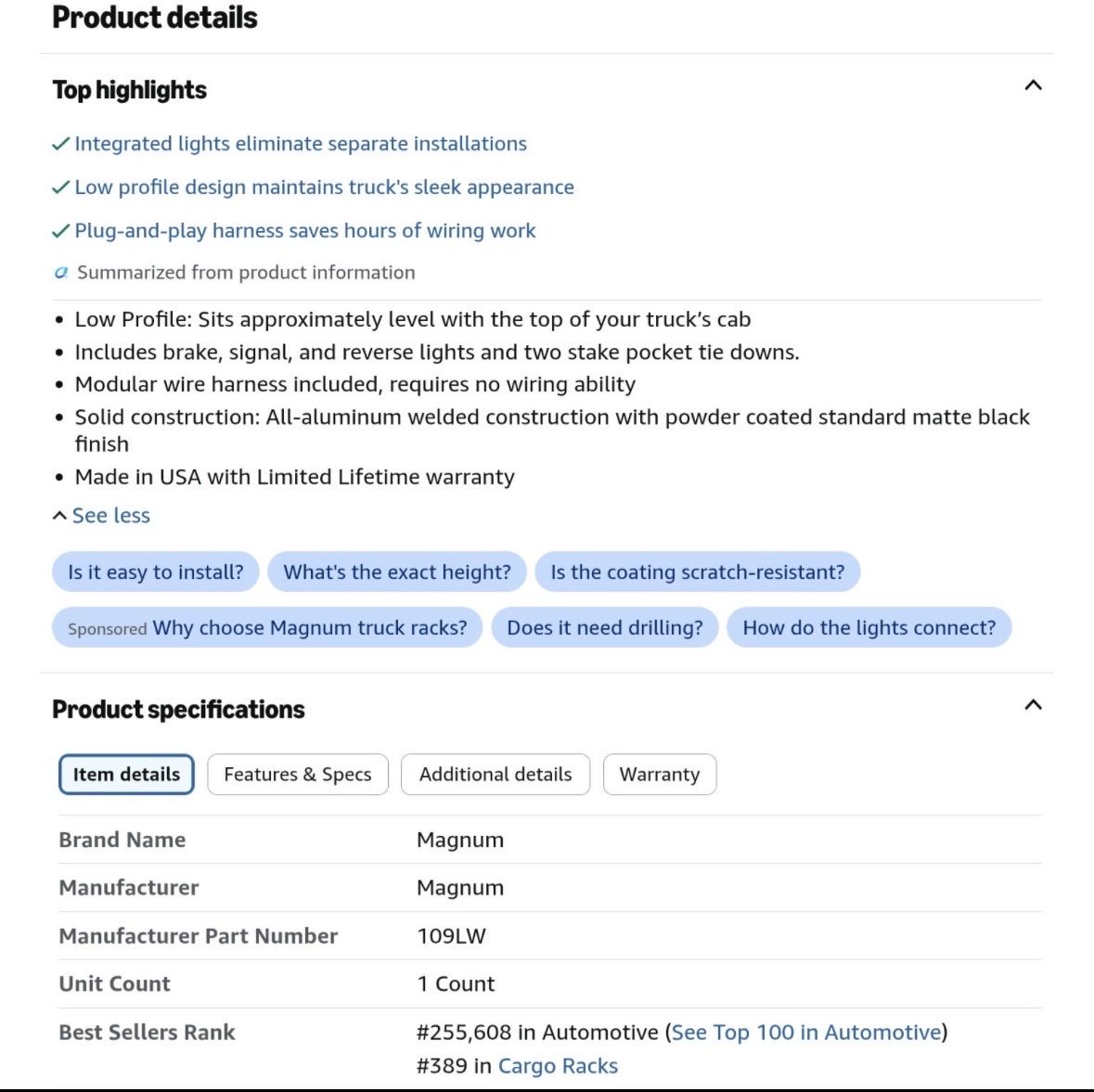Open the Additional details tab
Screen dimensions: 1094x1092
tap(496, 774)
